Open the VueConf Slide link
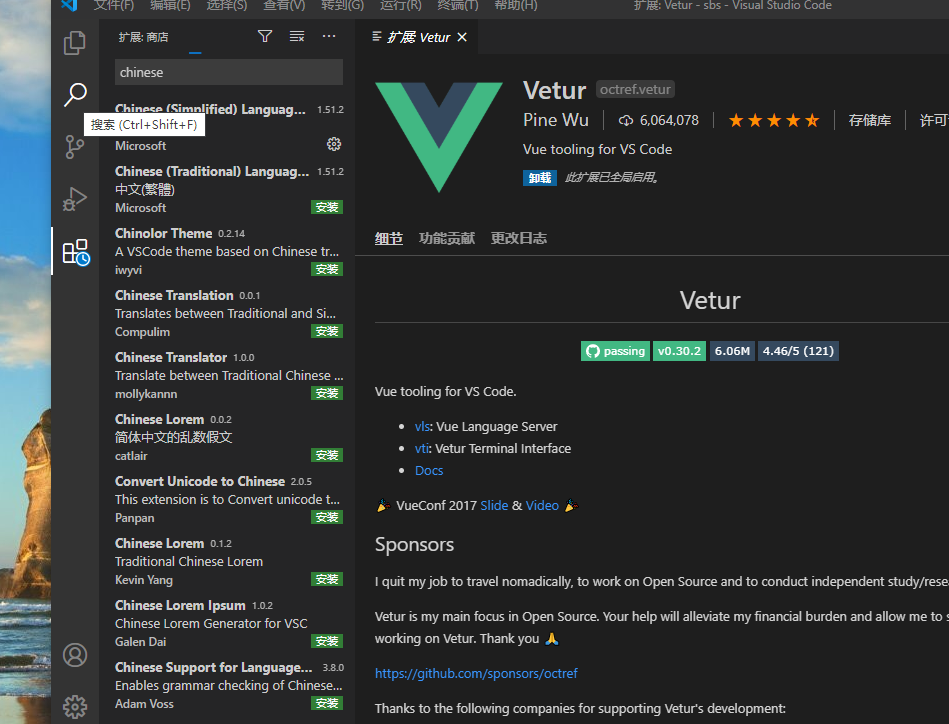The image size is (949, 724). tap(494, 505)
